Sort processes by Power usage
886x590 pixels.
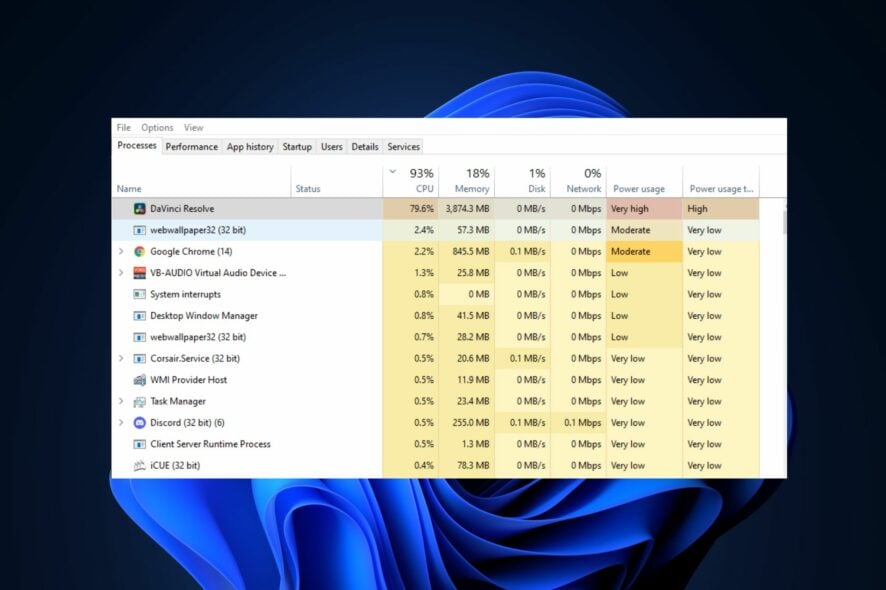638,187
